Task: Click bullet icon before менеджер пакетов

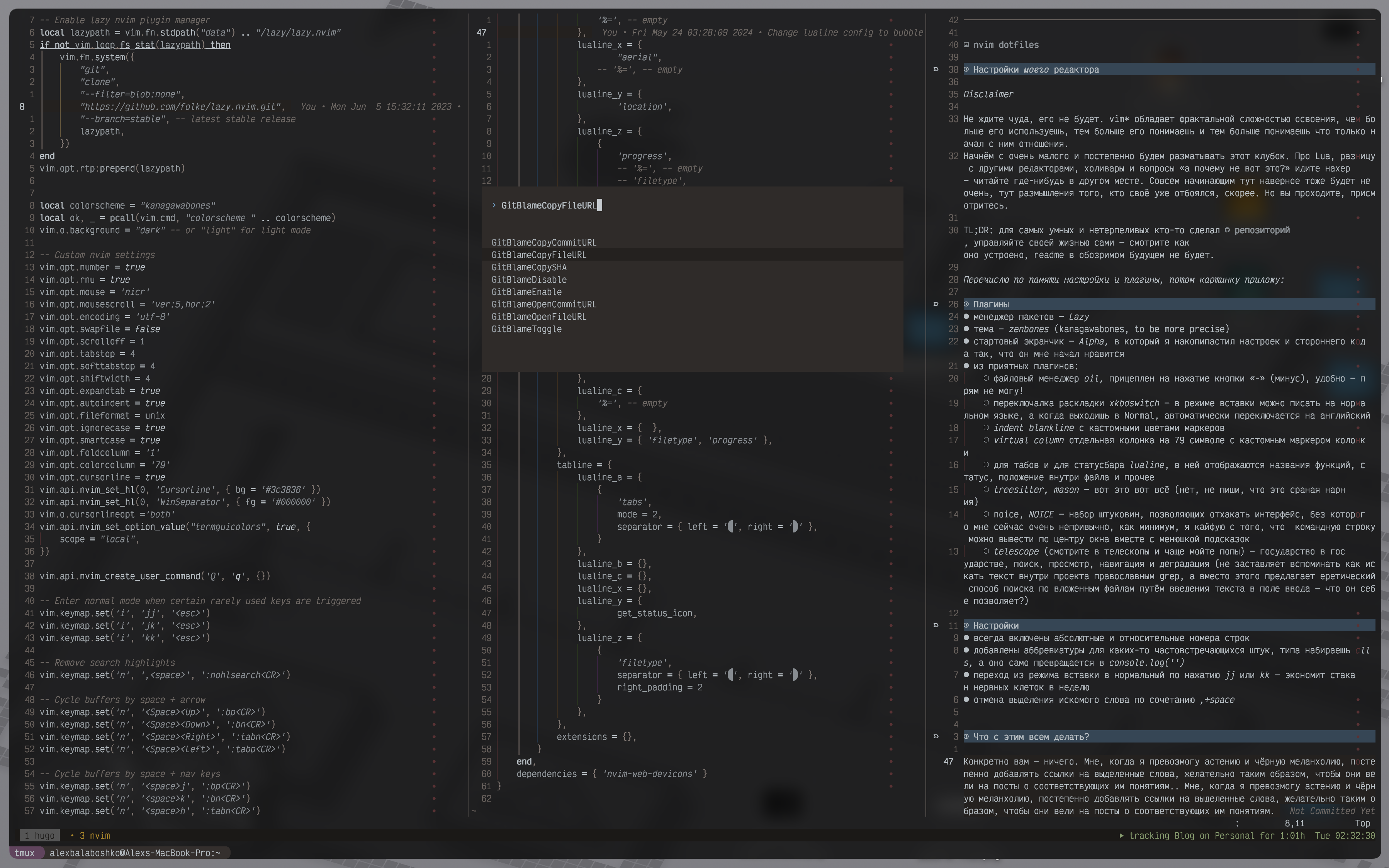Action: click(x=966, y=317)
